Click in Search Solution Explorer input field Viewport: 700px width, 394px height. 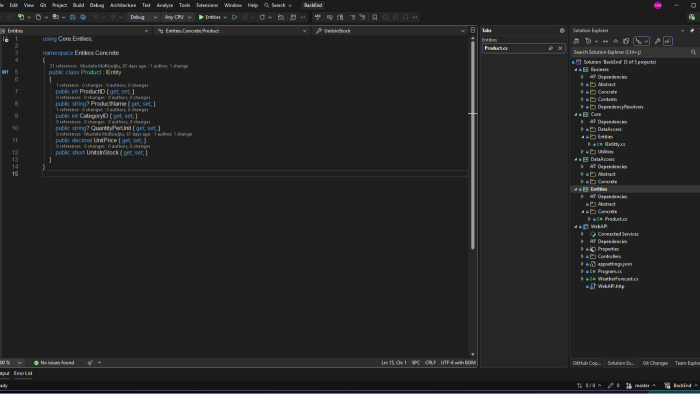pyautogui.click(x=630, y=52)
